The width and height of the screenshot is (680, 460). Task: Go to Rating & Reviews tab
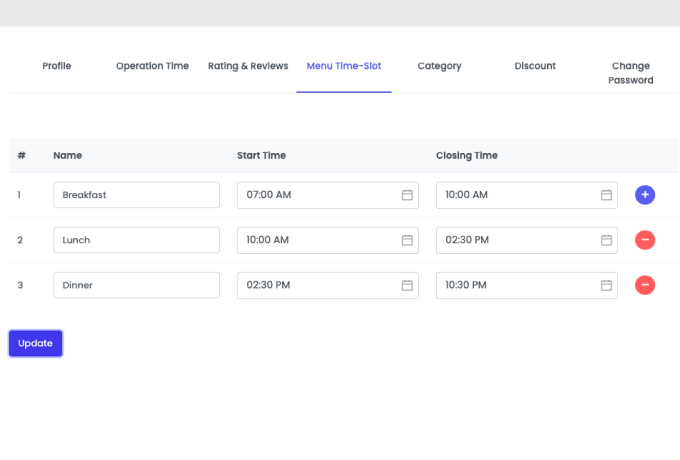(x=248, y=66)
